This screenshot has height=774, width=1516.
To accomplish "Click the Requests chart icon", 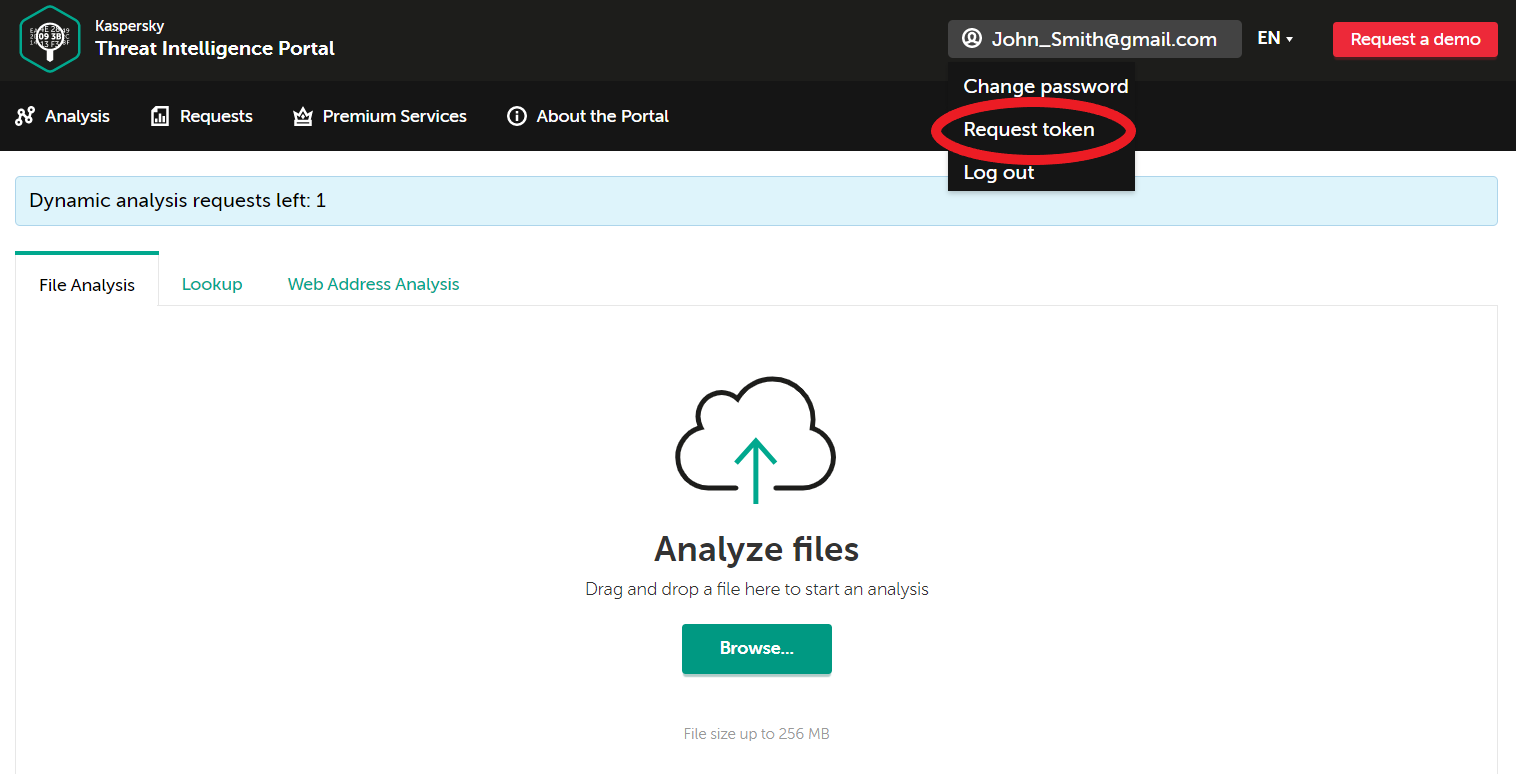I will tap(160, 117).
